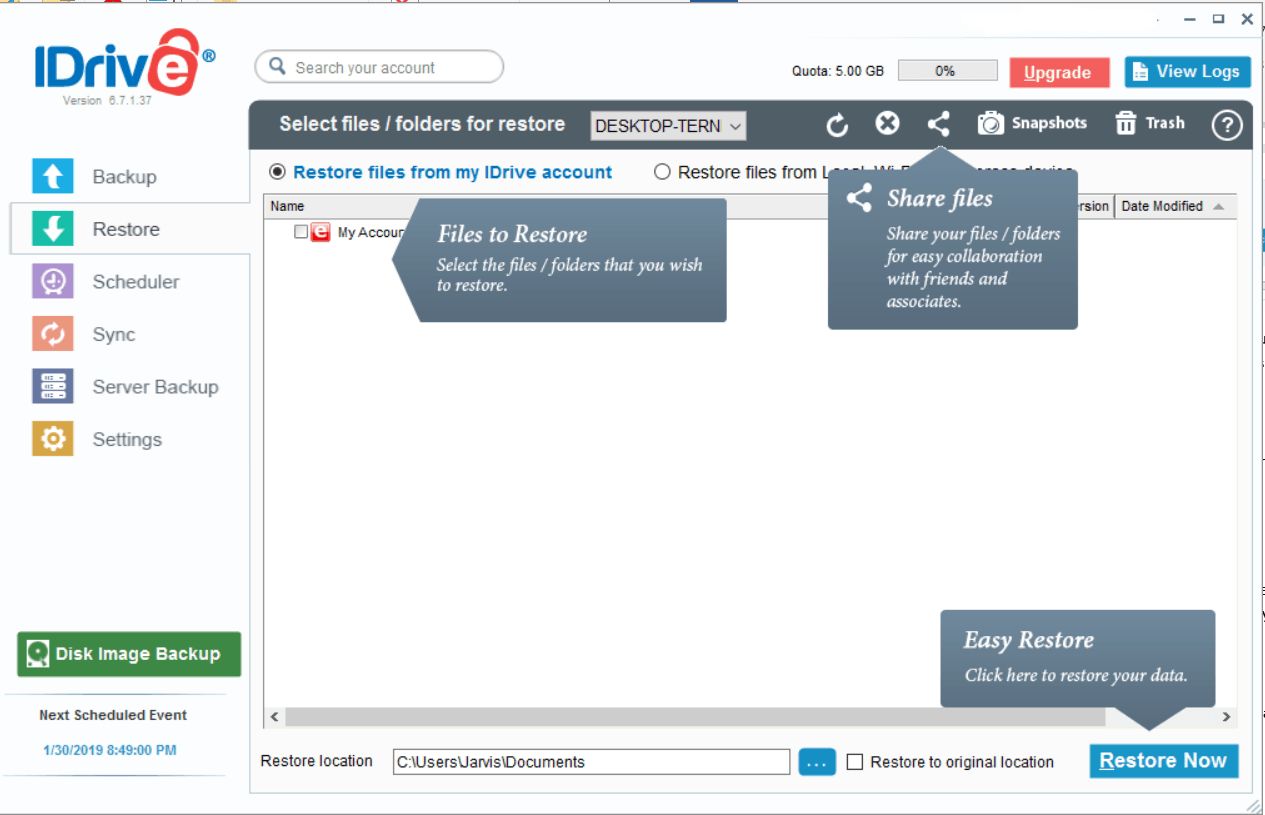This screenshot has height=815, width=1265.
Task: Click the My Account red IDrive icon
Action: [x=321, y=232]
